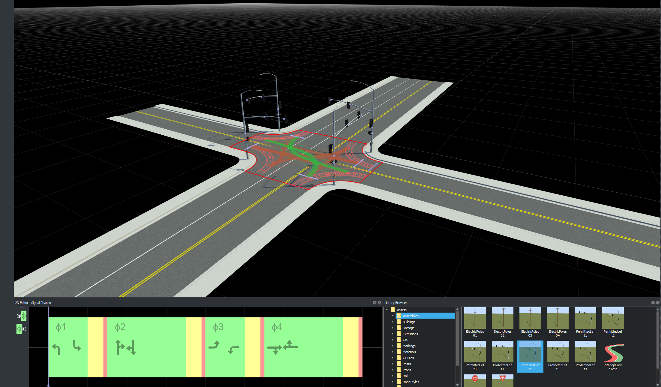
Task: Click the red interval before phase φ4
Action: pyautogui.click(x=262, y=347)
